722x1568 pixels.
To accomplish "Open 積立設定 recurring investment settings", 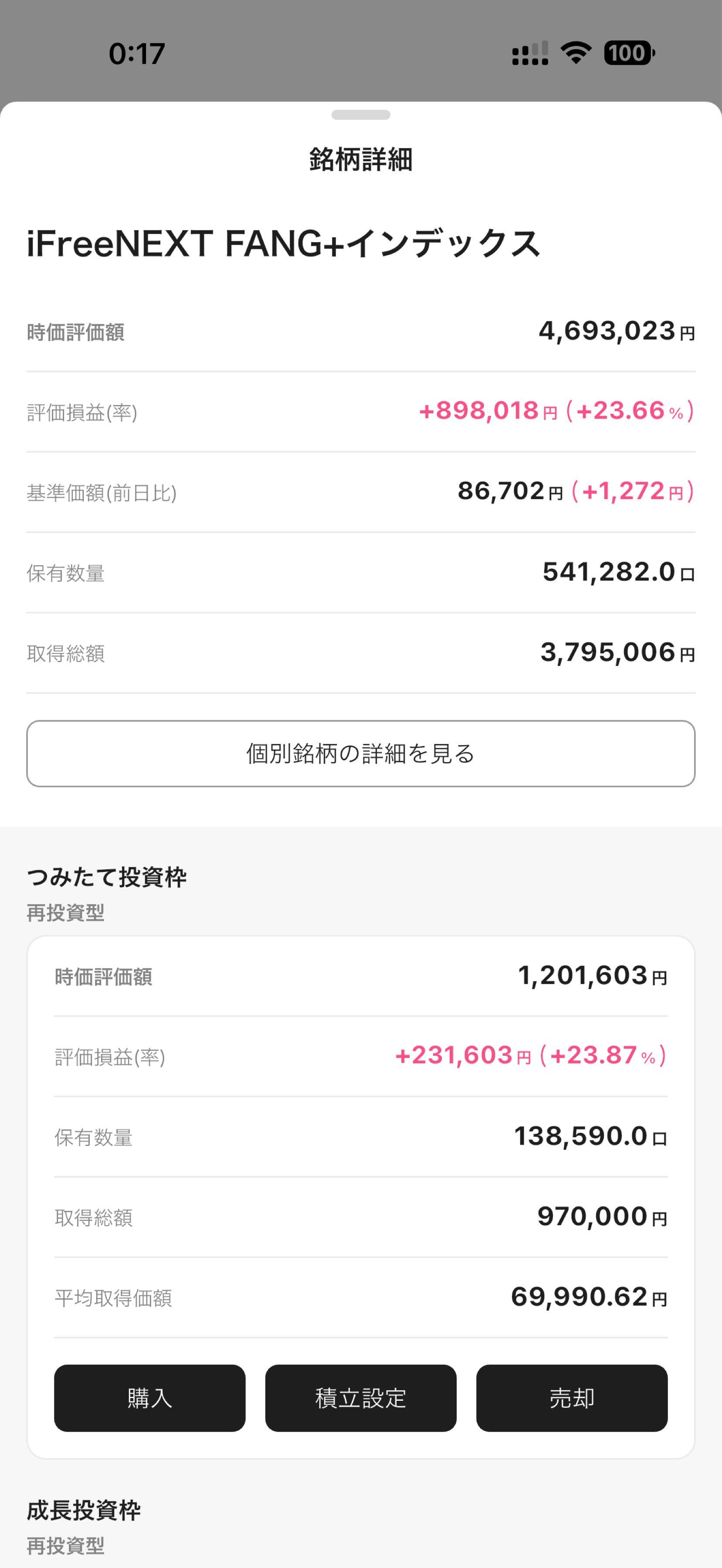I will point(360,1398).
